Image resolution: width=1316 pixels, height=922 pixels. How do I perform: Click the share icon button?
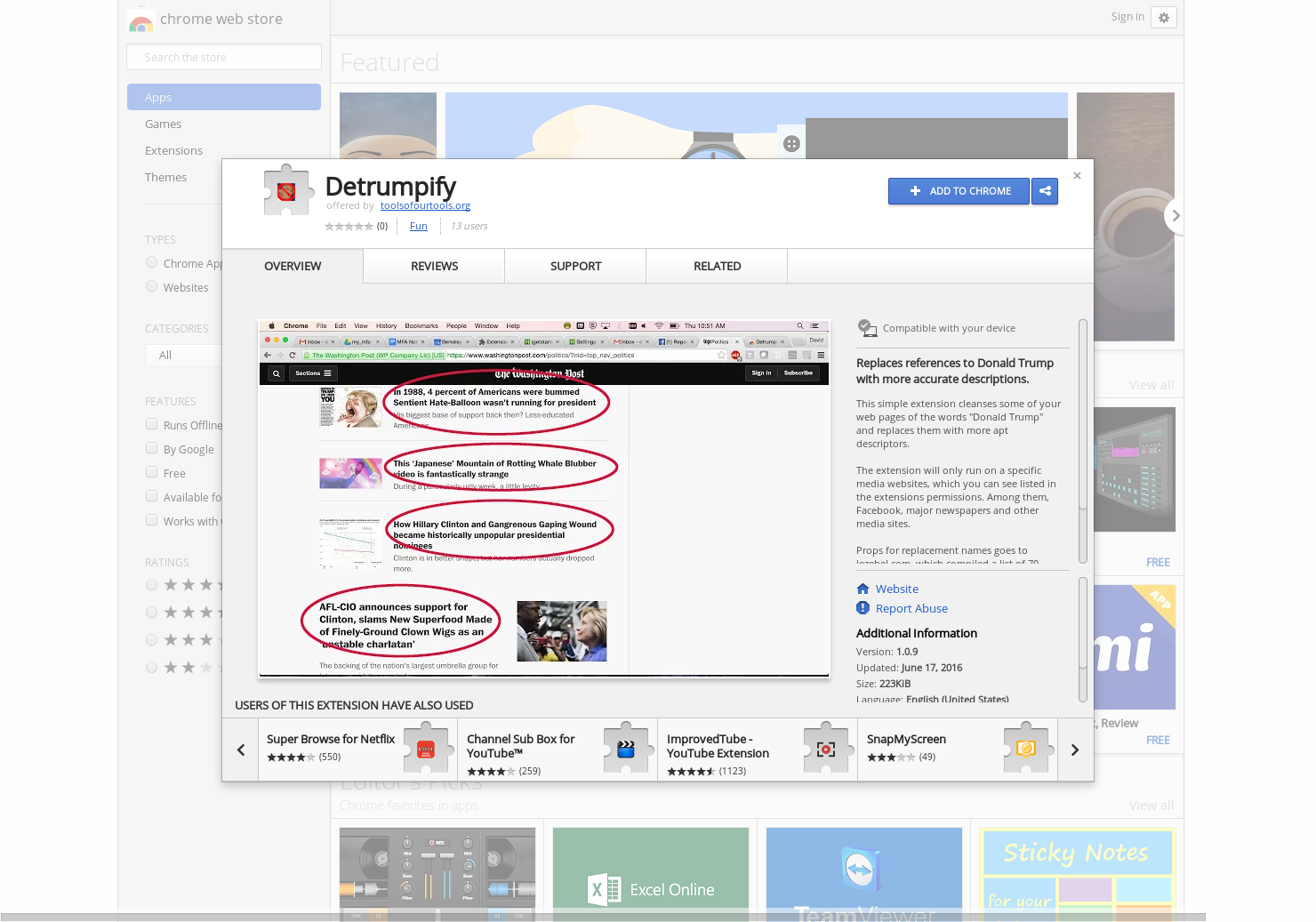click(x=1045, y=191)
